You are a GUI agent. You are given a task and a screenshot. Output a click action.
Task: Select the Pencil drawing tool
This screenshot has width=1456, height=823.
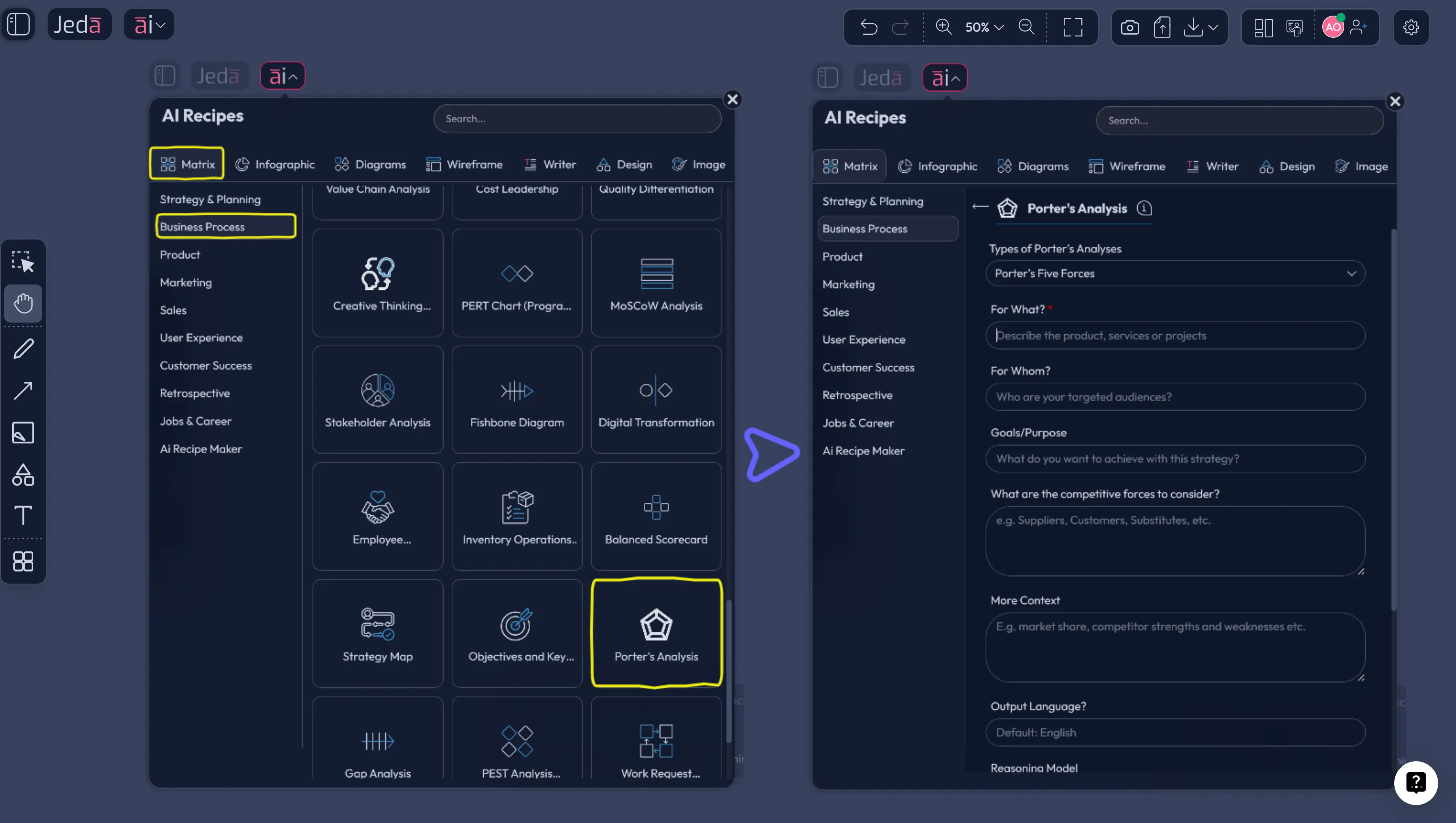pyautogui.click(x=22, y=349)
